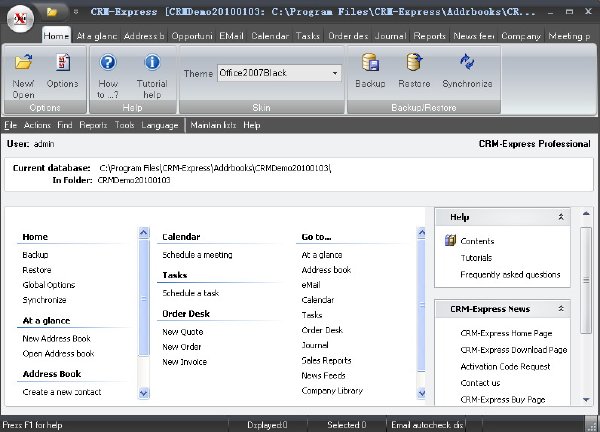The image size is (600, 432).
Task: Switch to the Reports ribbon tab
Action: (x=429, y=36)
